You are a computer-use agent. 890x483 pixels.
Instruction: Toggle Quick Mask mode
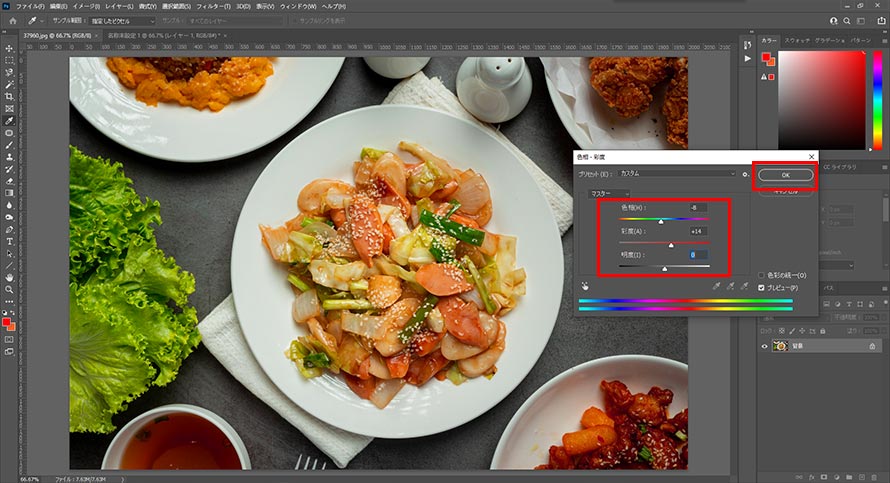9,339
